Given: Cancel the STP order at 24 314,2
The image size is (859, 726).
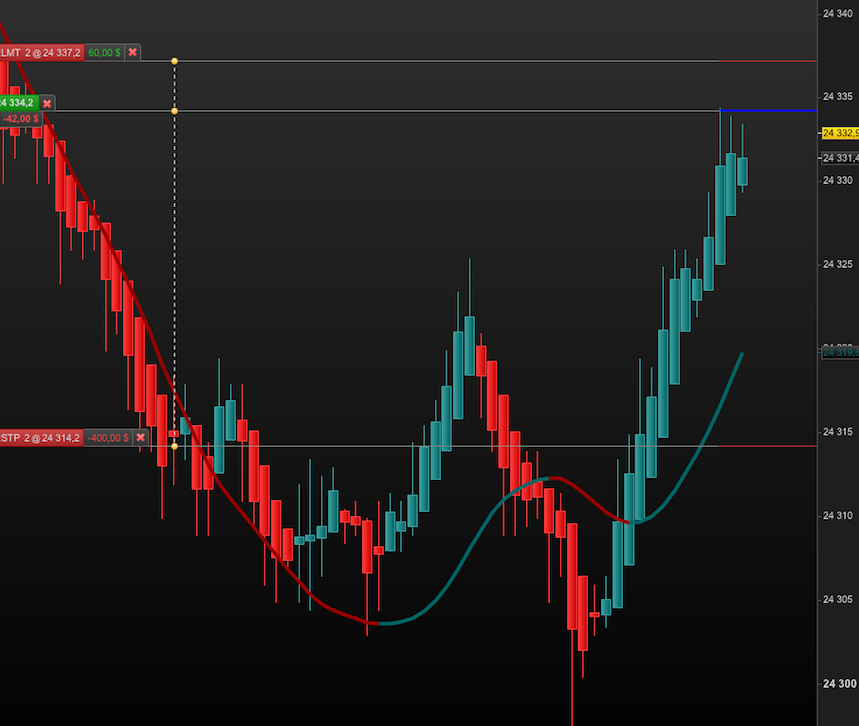Looking at the screenshot, I should click(140, 437).
